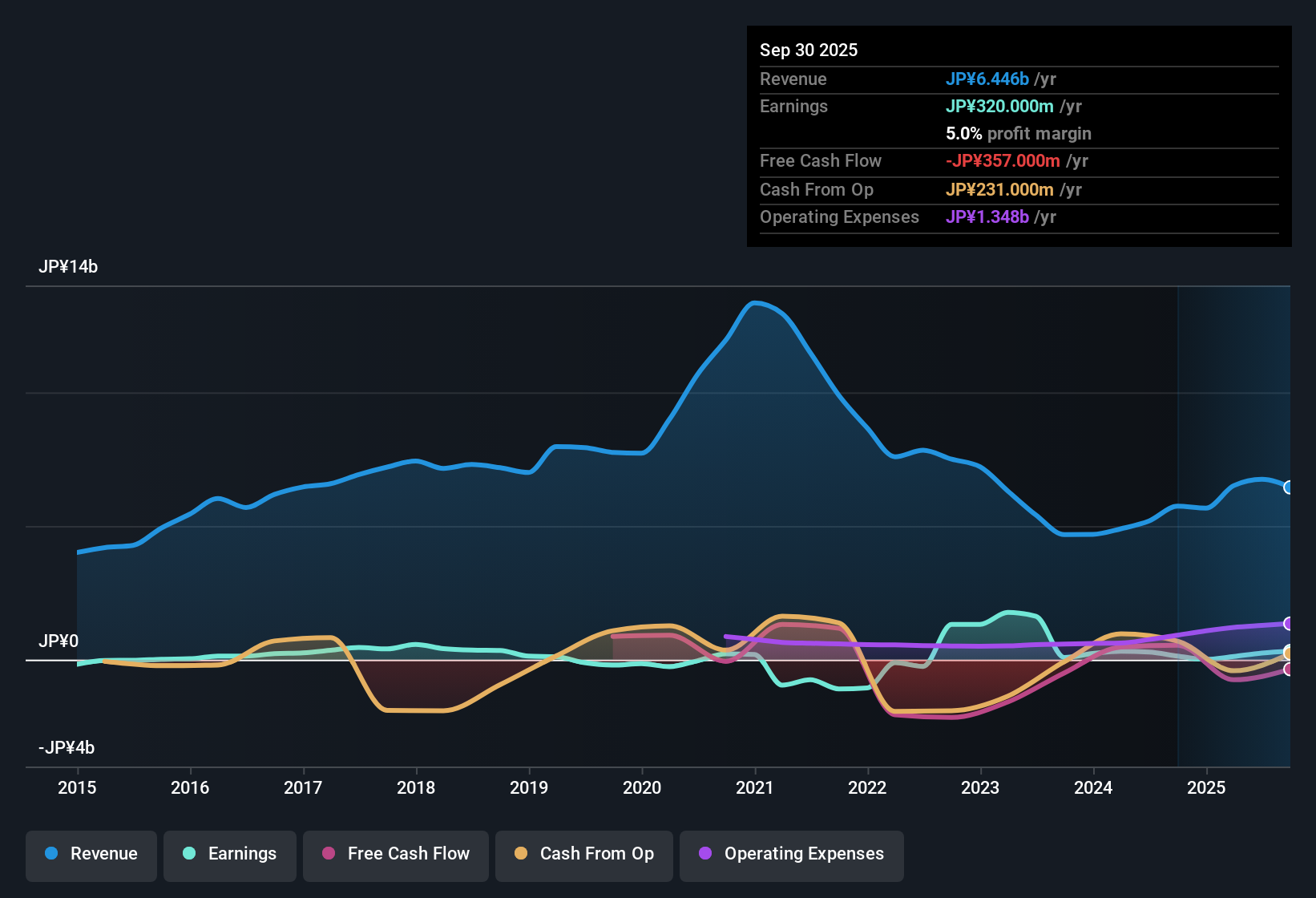Viewport: 1316px width, 898px height.
Task: Toggle the Revenue series visibility
Action: (x=91, y=854)
